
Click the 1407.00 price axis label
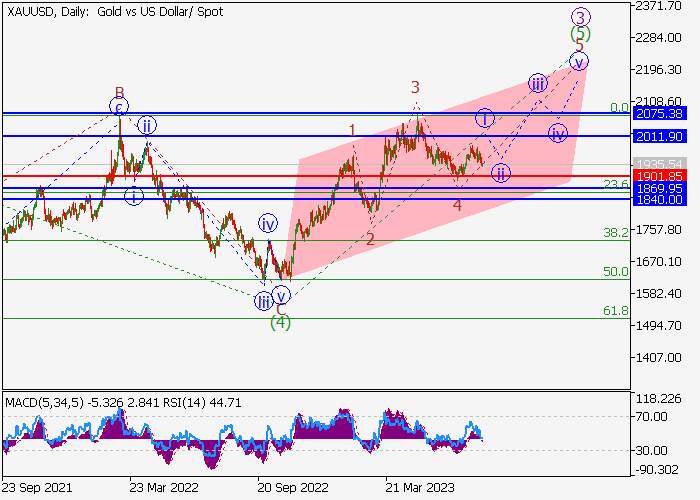[659, 358]
